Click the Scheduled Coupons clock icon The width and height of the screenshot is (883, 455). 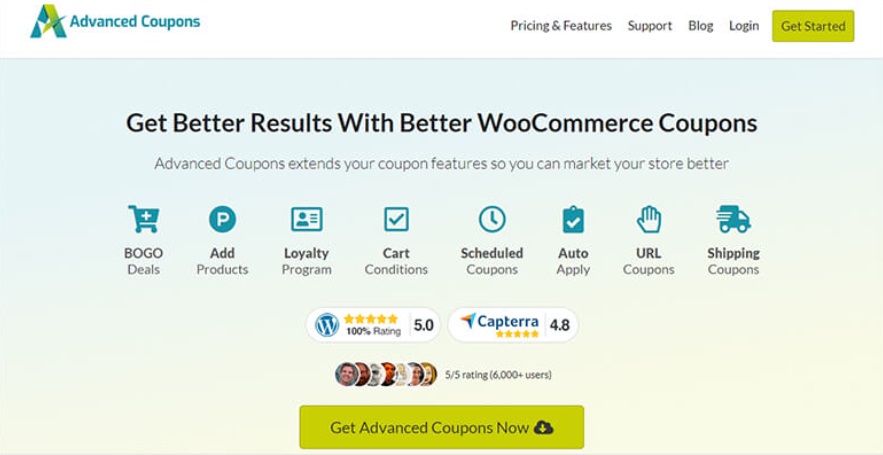[492, 219]
